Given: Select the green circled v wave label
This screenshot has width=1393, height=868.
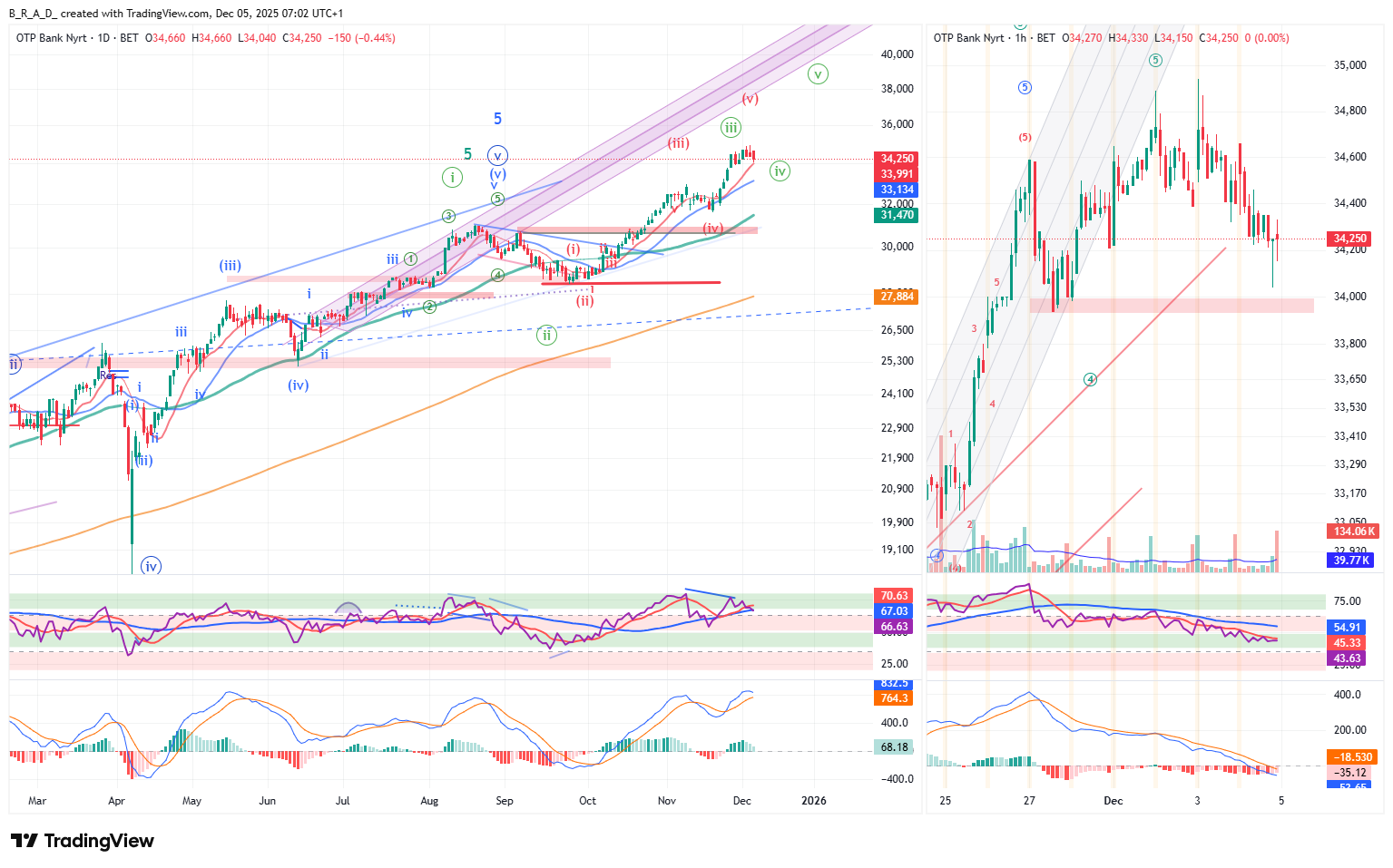Looking at the screenshot, I should click(x=818, y=74).
